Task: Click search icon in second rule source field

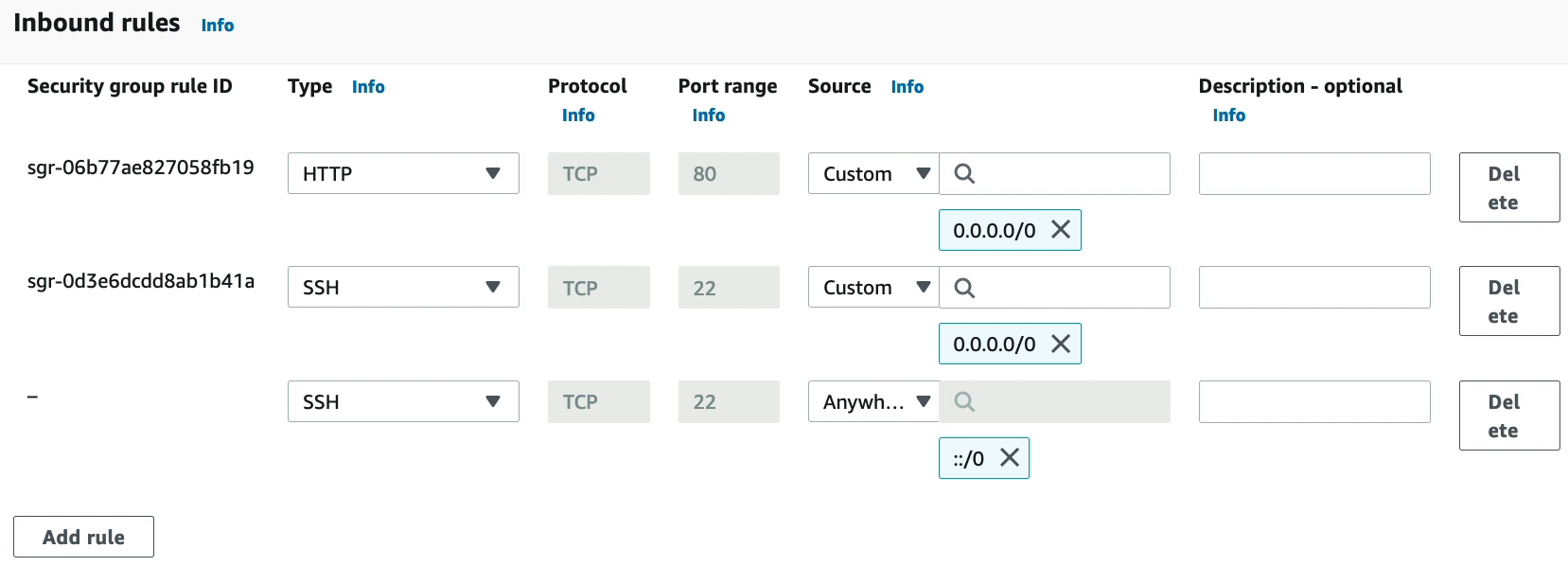Action: point(964,288)
